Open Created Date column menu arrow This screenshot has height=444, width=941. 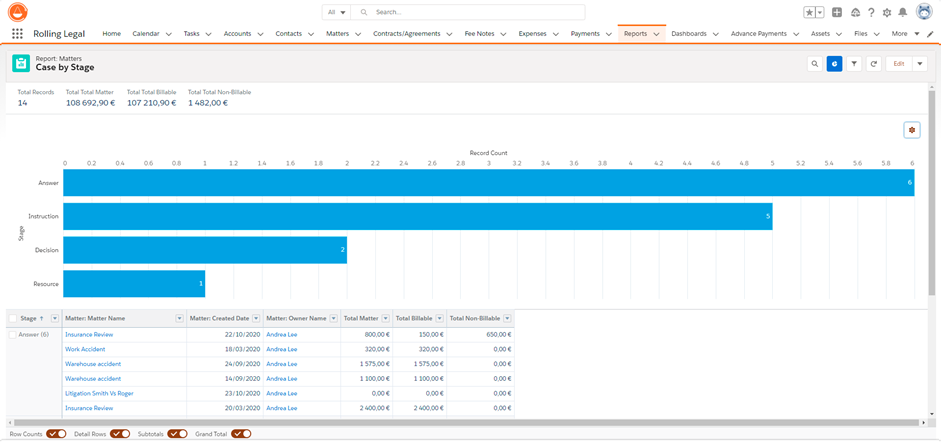tap(256, 319)
